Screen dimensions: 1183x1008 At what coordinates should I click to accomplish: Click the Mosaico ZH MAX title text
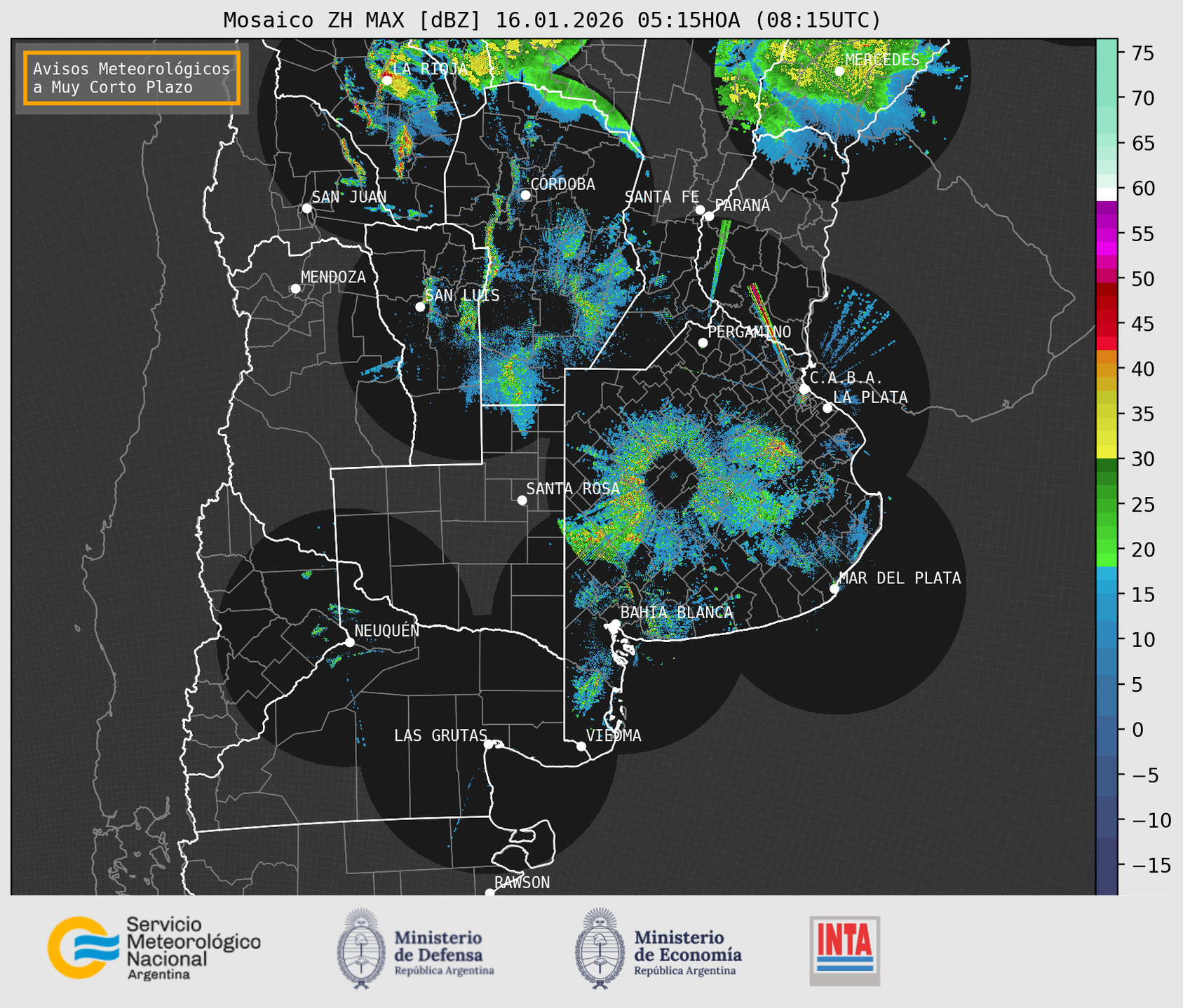(552, 20)
